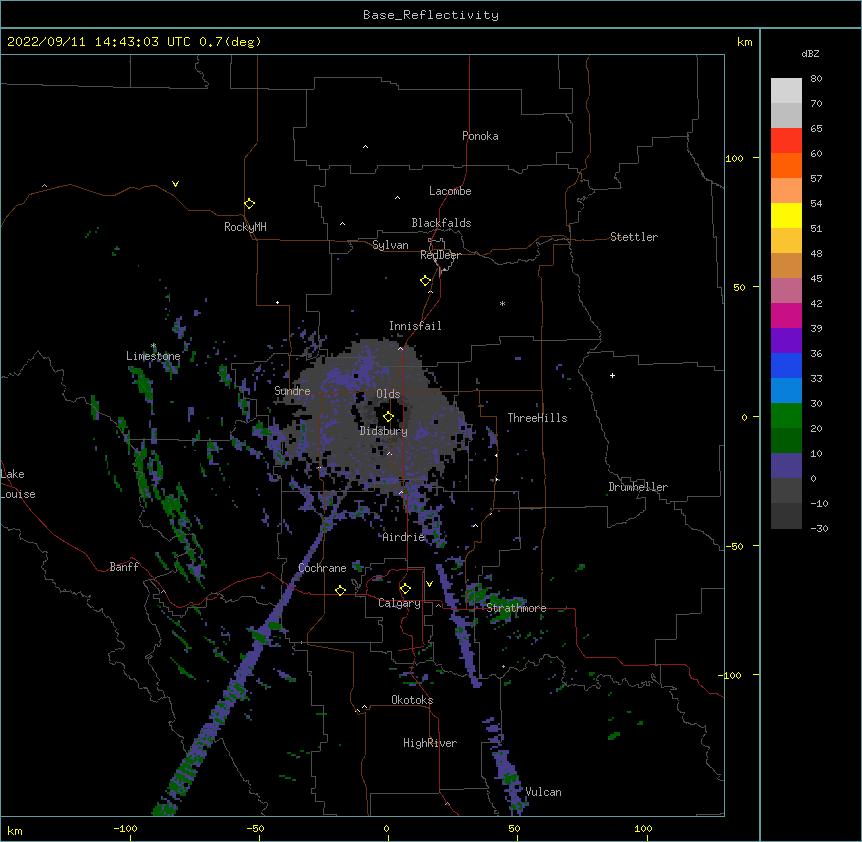This screenshot has height=842, width=862.
Task: Click the yellow diamond marker beside RockyMH
Action: [249, 204]
